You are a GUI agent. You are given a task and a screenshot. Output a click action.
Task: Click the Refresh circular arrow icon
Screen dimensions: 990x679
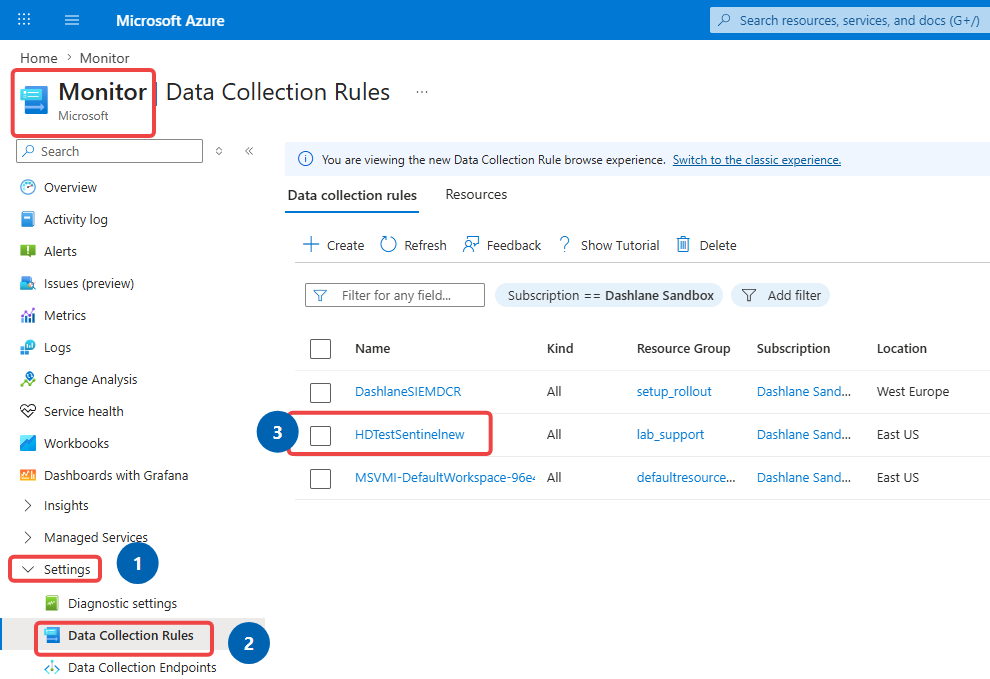coord(388,244)
